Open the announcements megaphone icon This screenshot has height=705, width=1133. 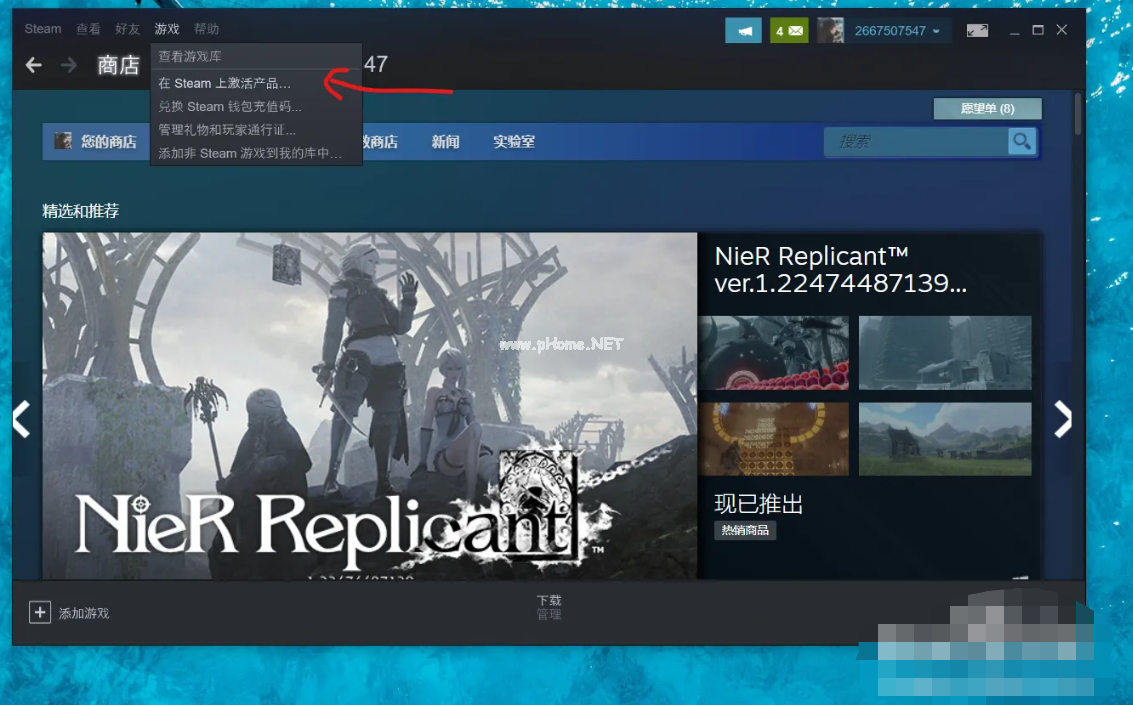click(x=743, y=31)
